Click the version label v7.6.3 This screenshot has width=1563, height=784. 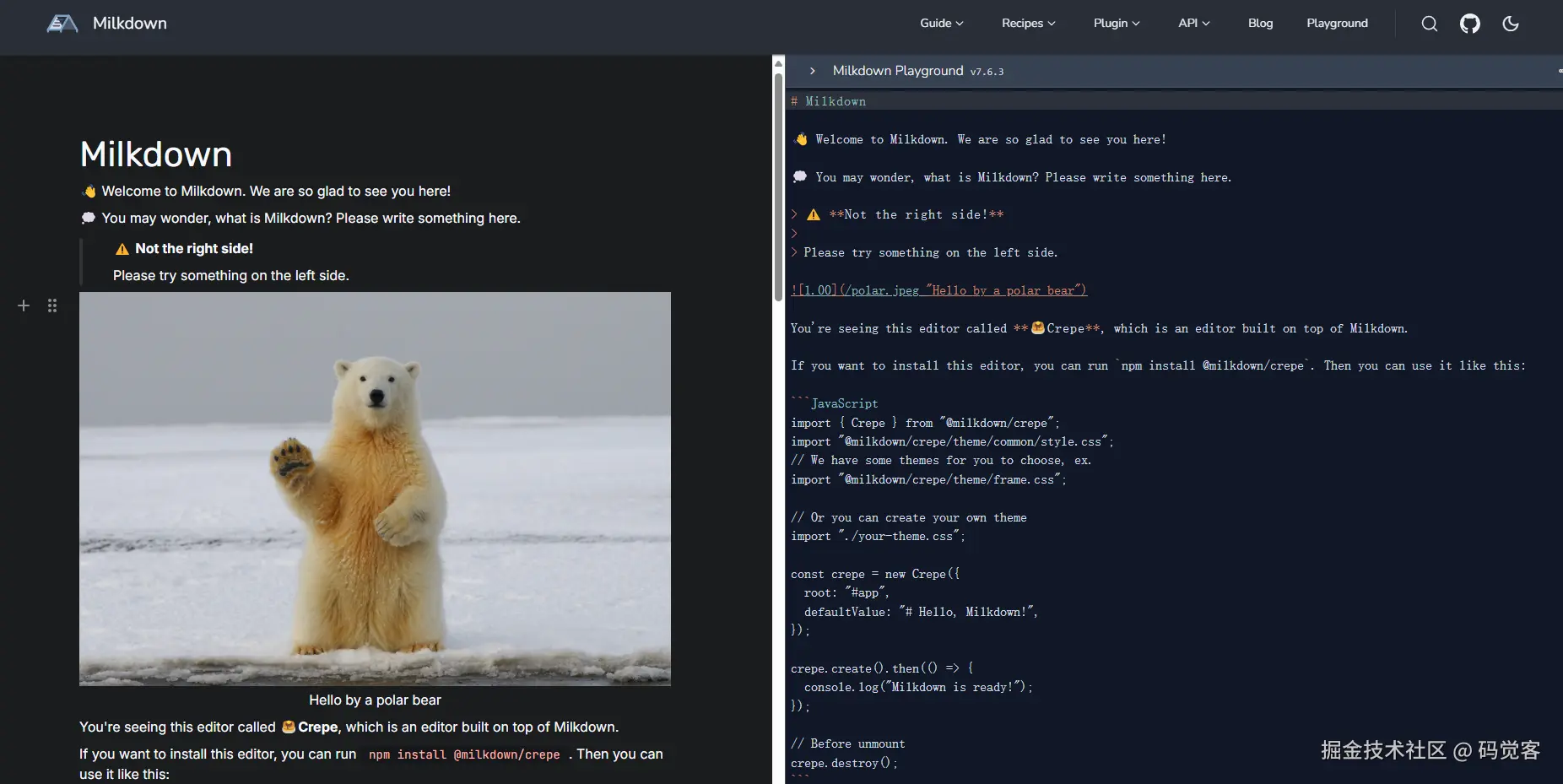click(987, 72)
